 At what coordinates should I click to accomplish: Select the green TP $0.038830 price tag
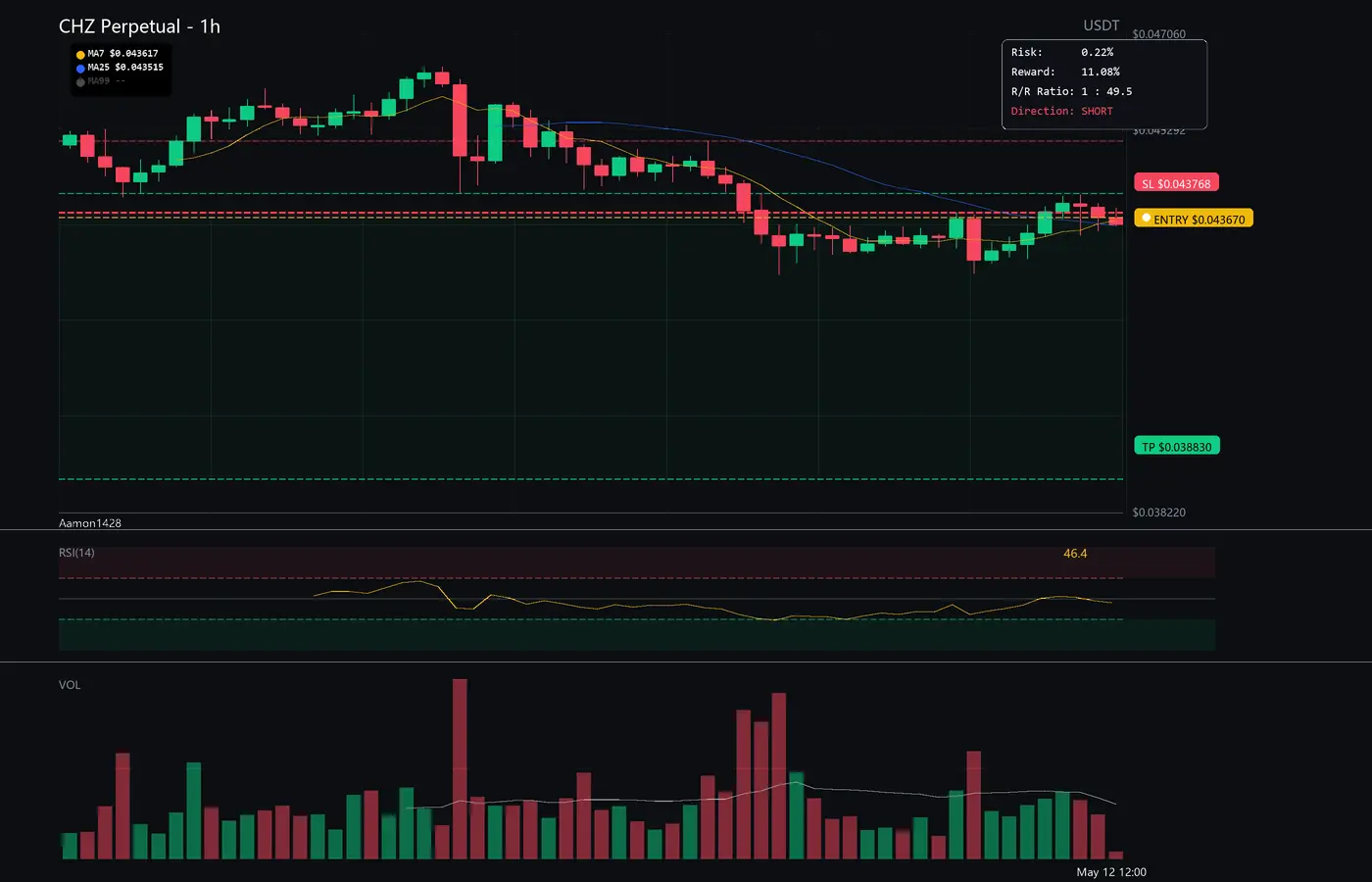(x=1176, y=446)
